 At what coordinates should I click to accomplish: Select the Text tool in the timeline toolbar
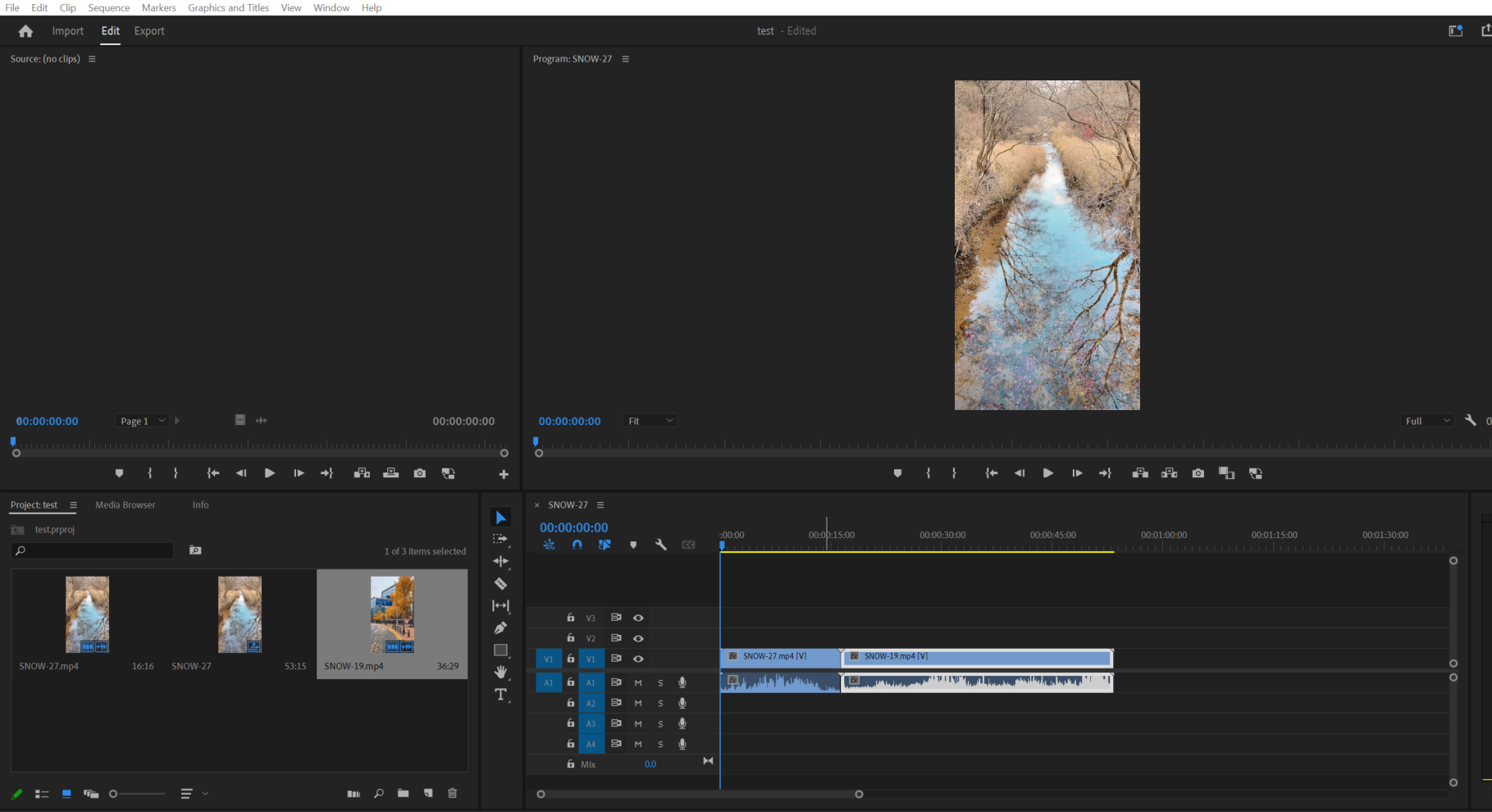click(501, 694)
